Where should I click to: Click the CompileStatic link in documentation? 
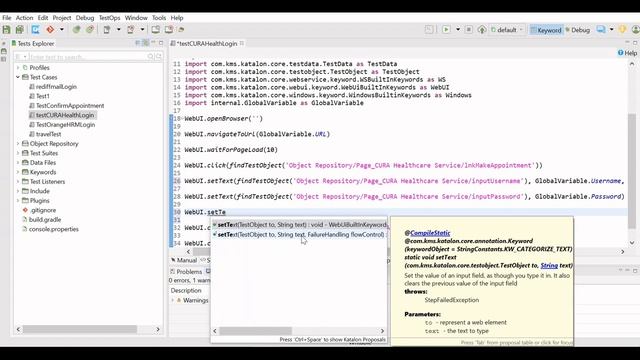[430, 233]
